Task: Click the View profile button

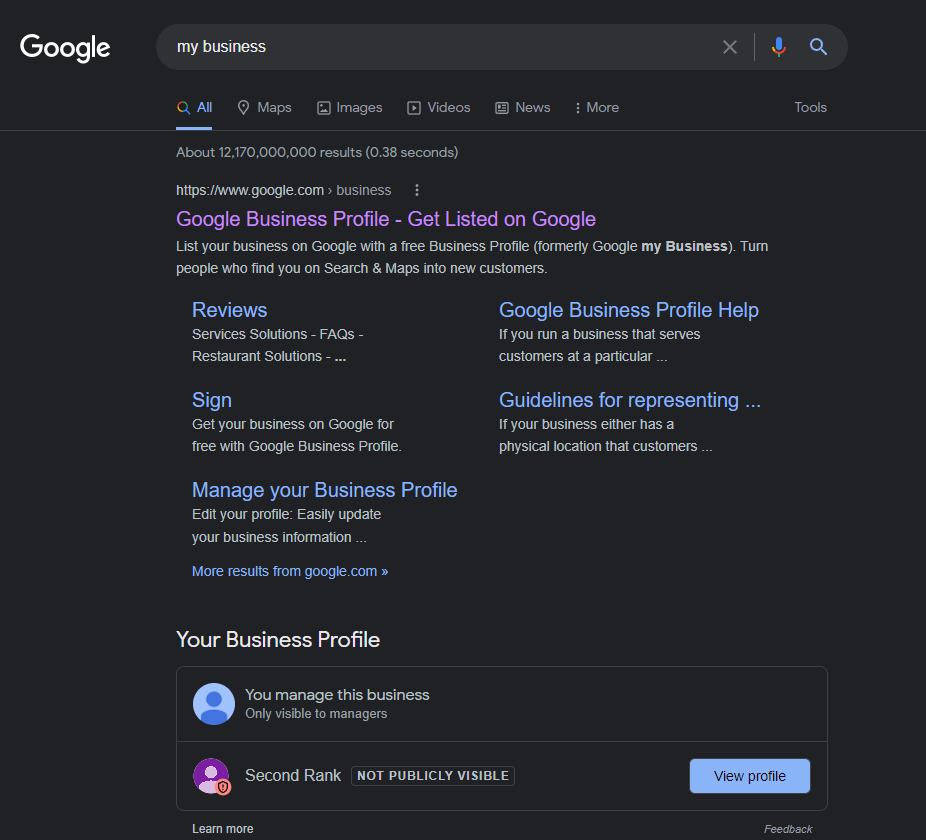Action: point(749,775)
